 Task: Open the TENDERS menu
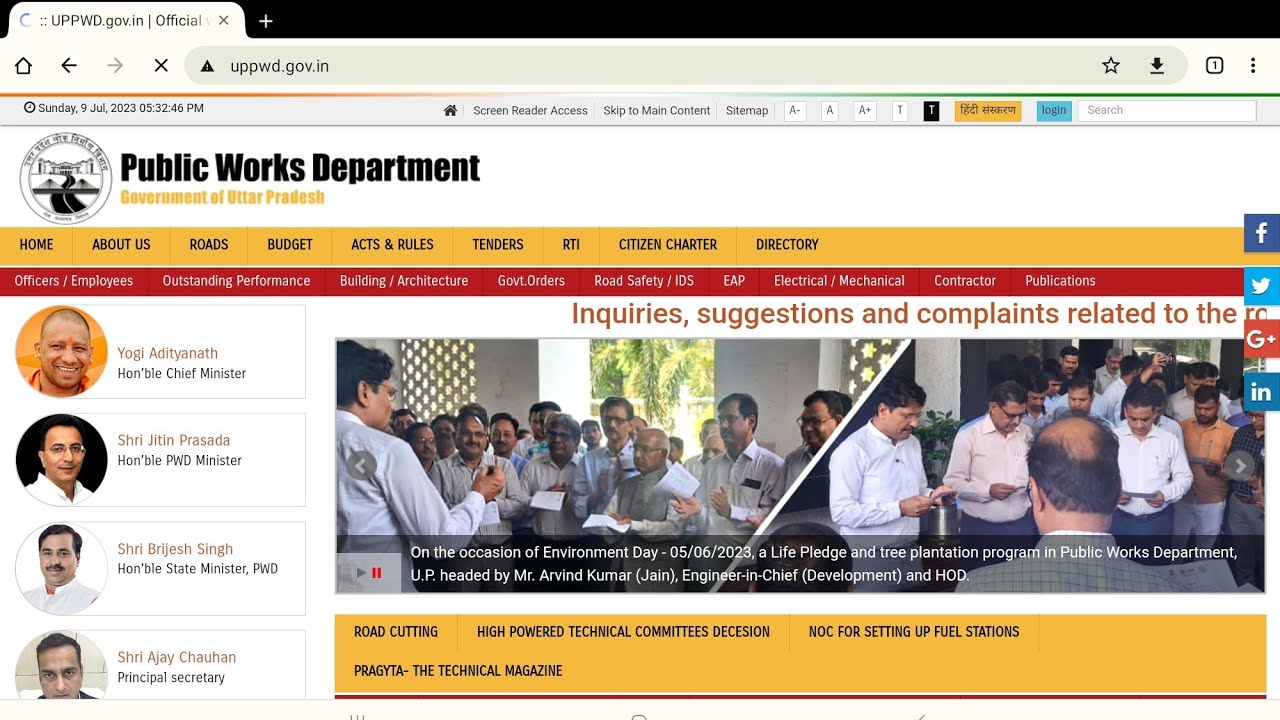pos(498,245)
